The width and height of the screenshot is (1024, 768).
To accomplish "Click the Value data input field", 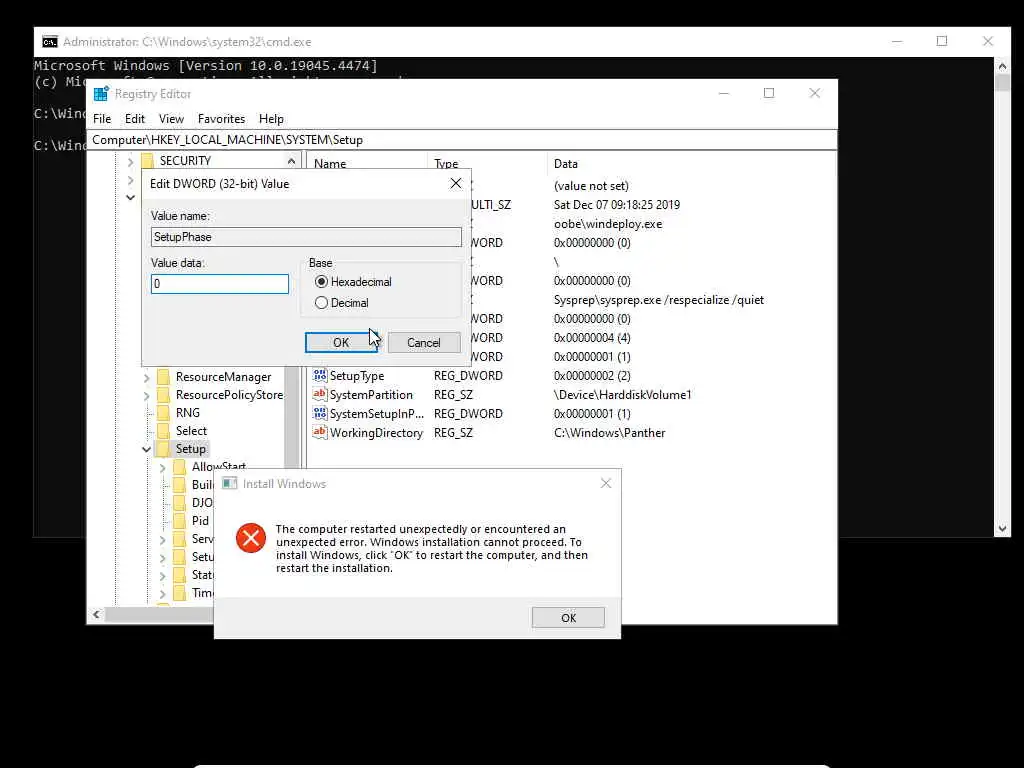I will [219, 283].
